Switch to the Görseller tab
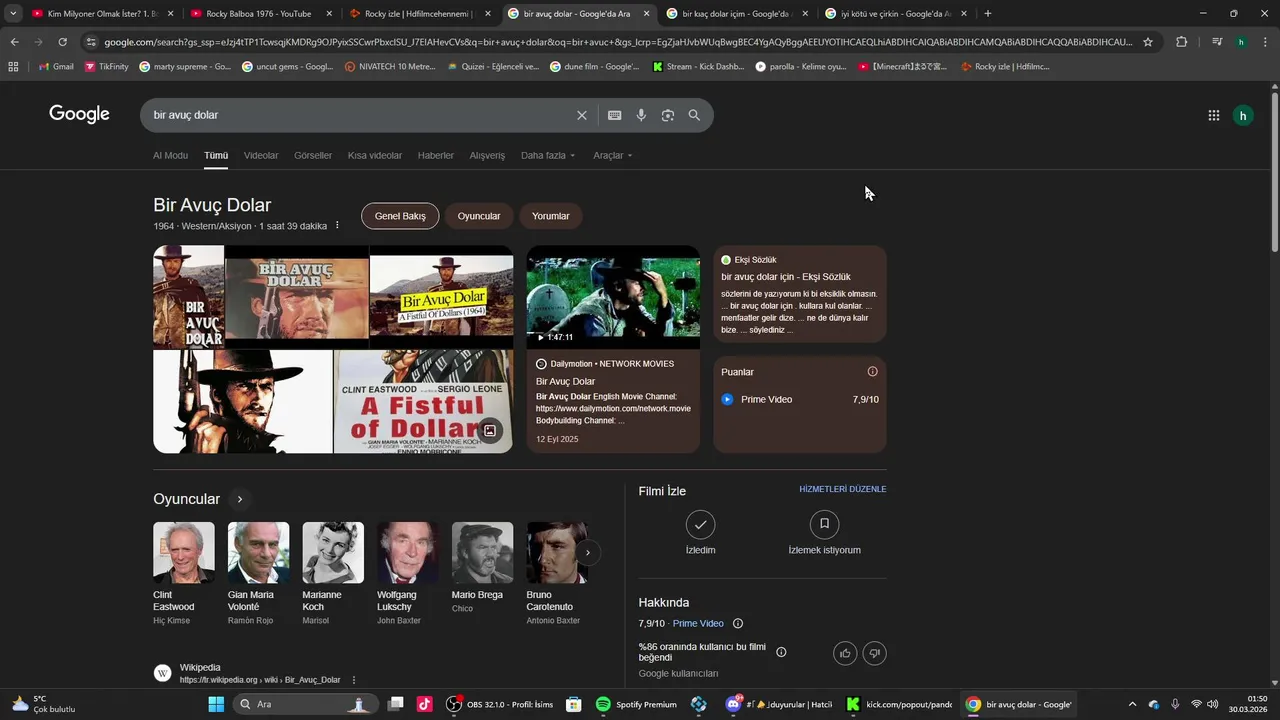Image resolution: width=1280 pixels, height=720 pixels. click(x=313, y=155)
